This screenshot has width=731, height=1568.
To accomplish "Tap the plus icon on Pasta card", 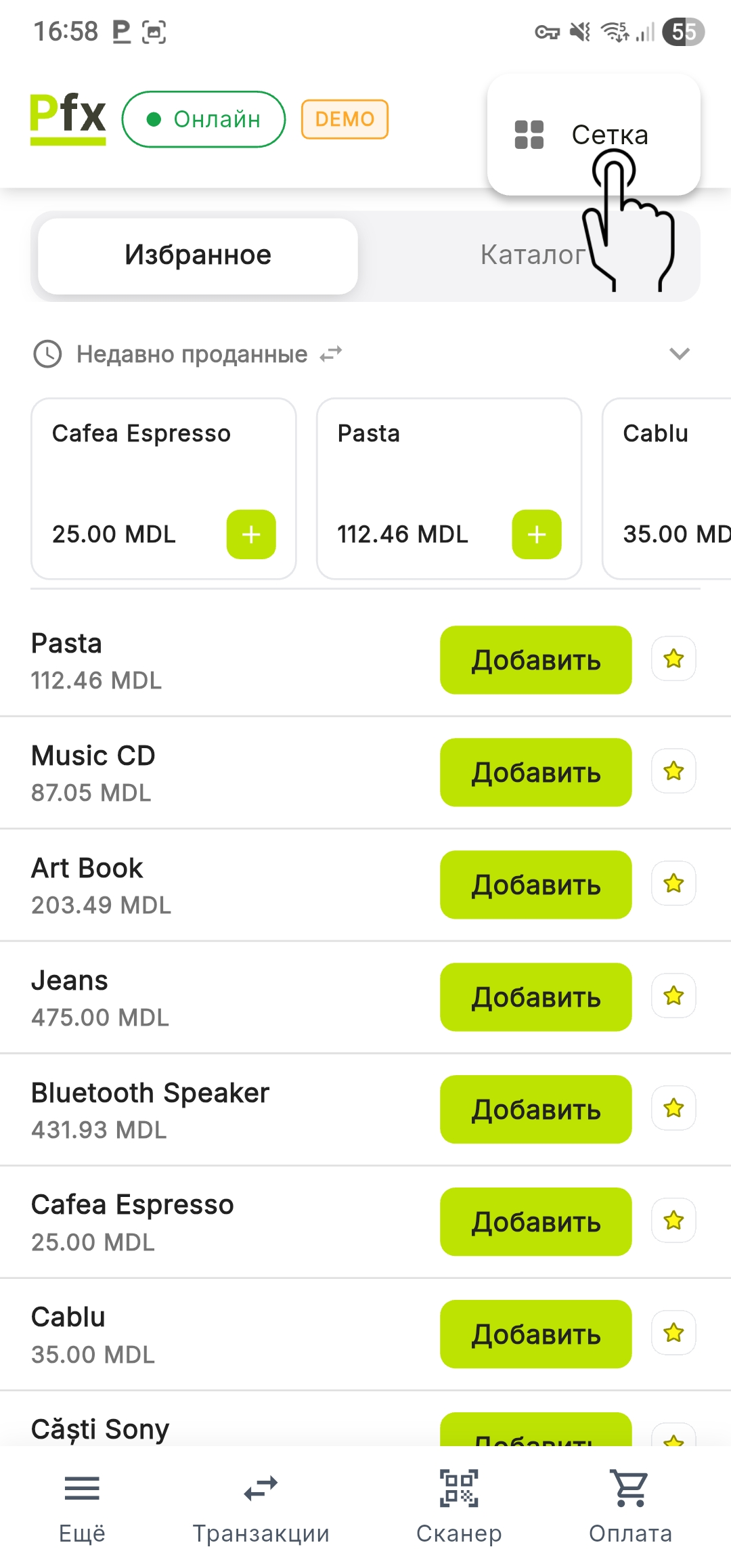I will 537,535.
